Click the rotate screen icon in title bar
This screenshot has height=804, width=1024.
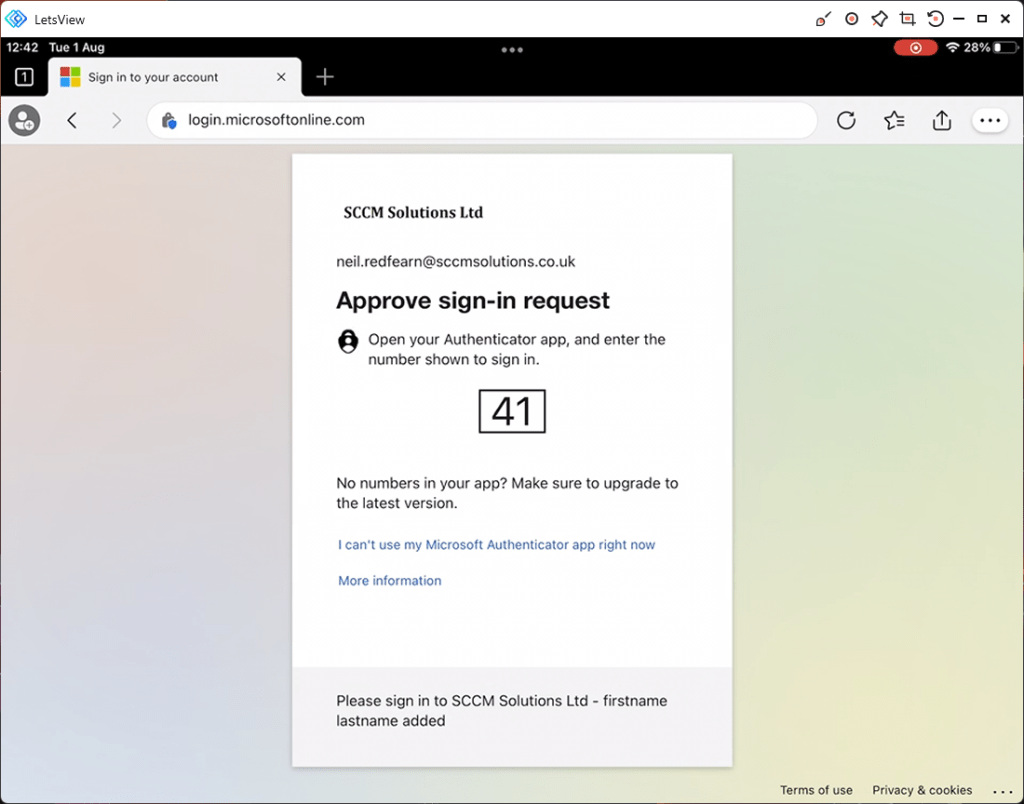[935, 18]
